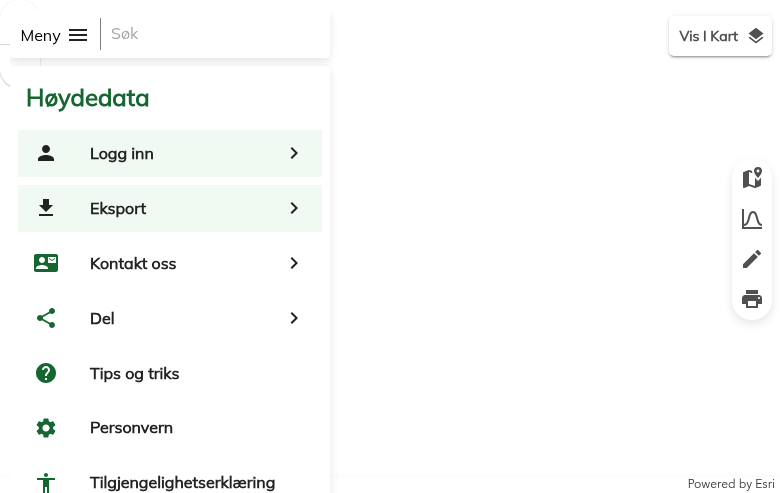The height and width of the screenshot is (493, 780).
Task: Open the Tips og triks menu item
Action: pyautogui.click(x=135, y=374)
